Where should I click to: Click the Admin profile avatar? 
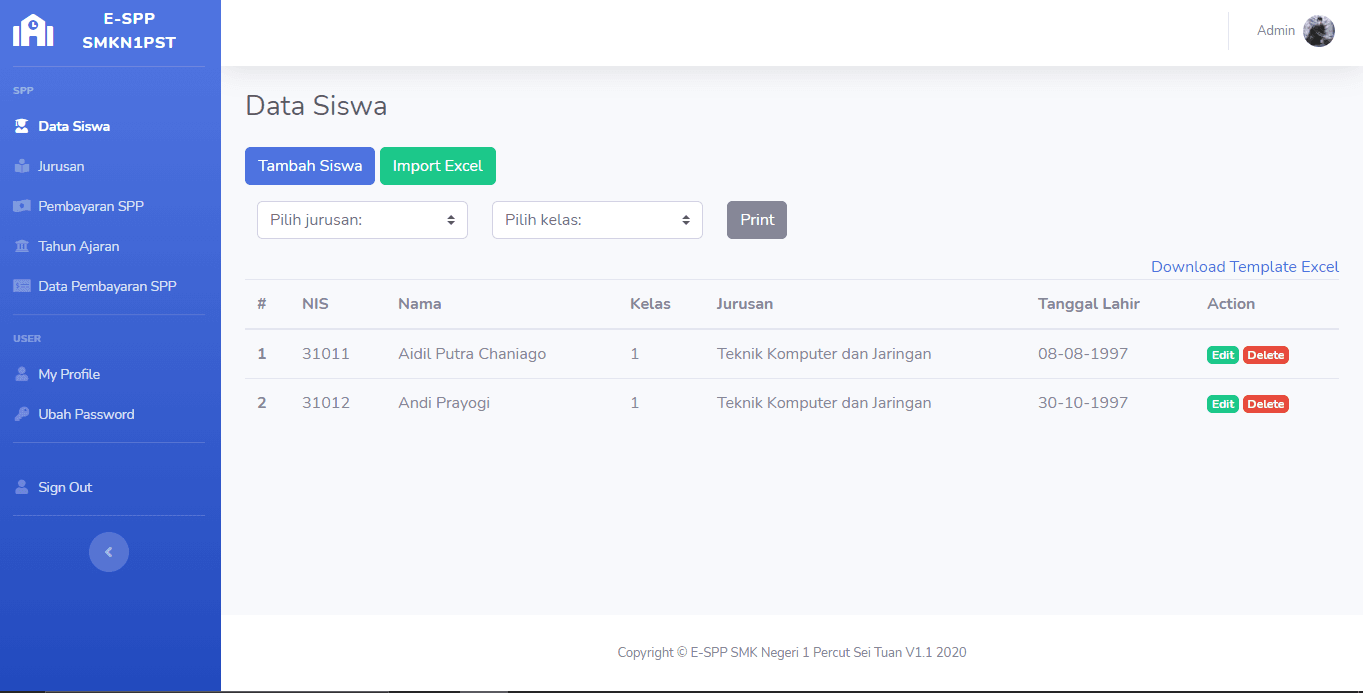click(1318, 30)
